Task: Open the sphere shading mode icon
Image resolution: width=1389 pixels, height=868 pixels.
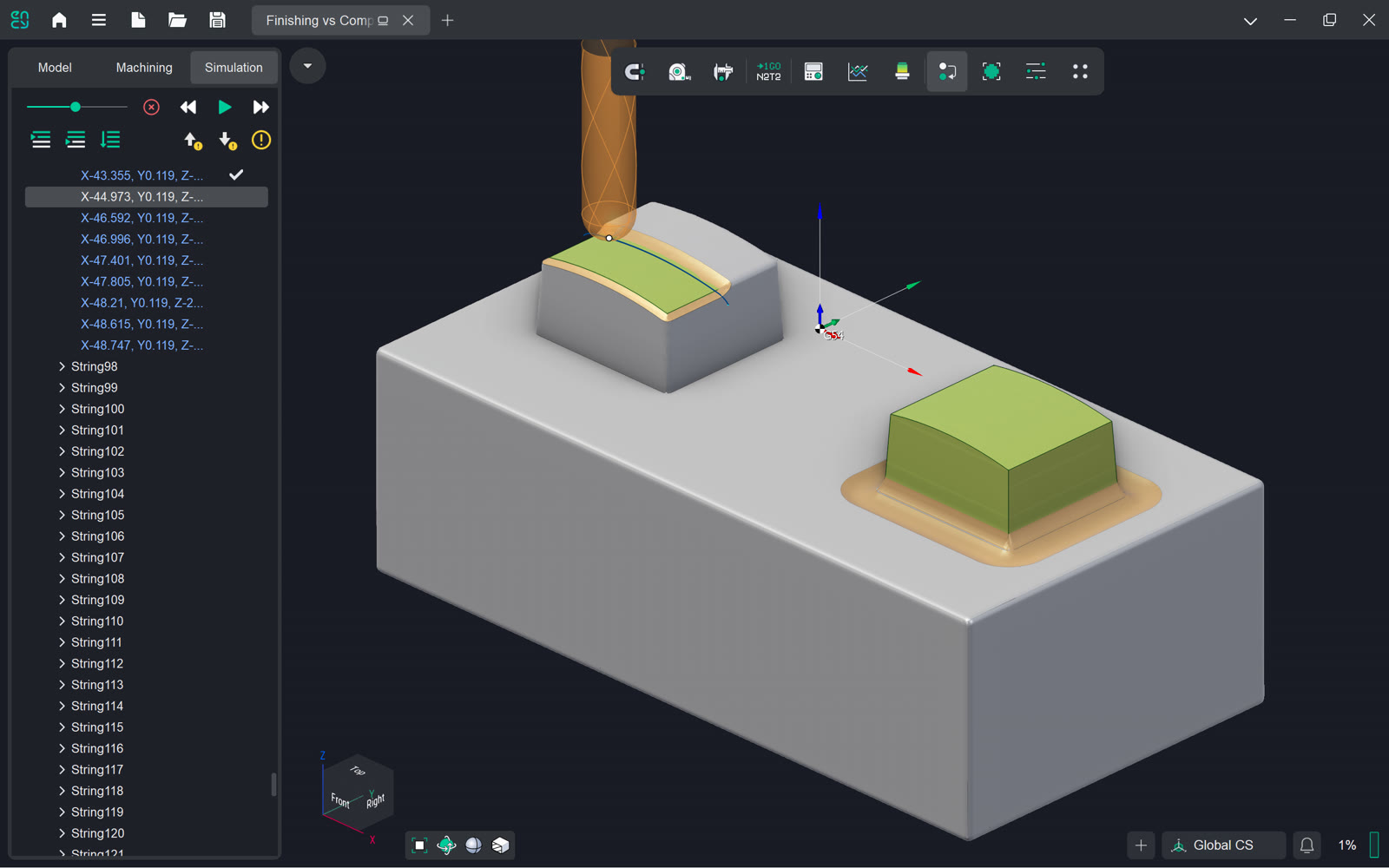Action: [x=474, y=845]
